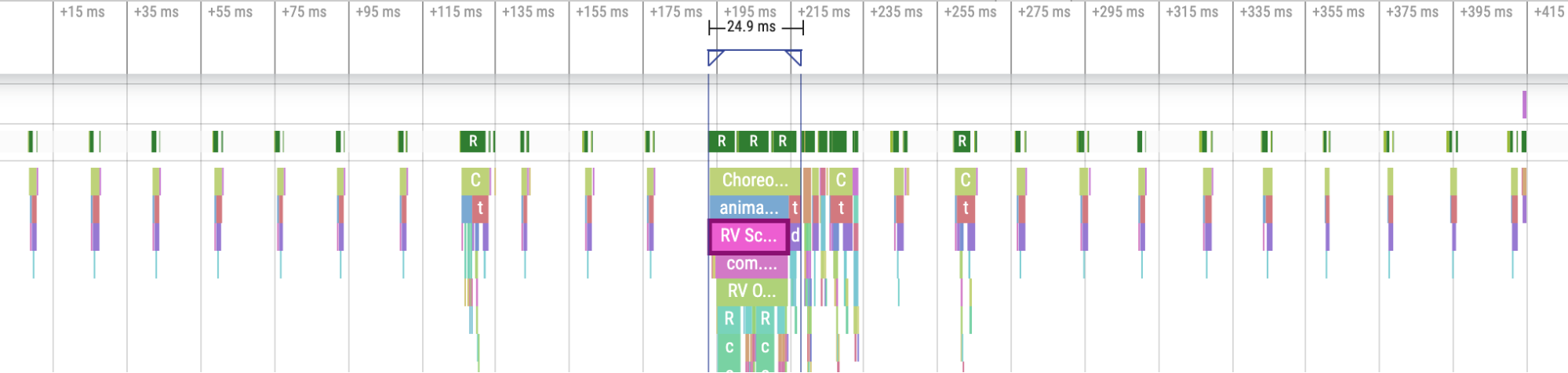Image resolution: width=1568 pixels, height=373 pixels.
Task: Click the left handle of the 24.9 ms selection
Action: [x=715, y=57]
